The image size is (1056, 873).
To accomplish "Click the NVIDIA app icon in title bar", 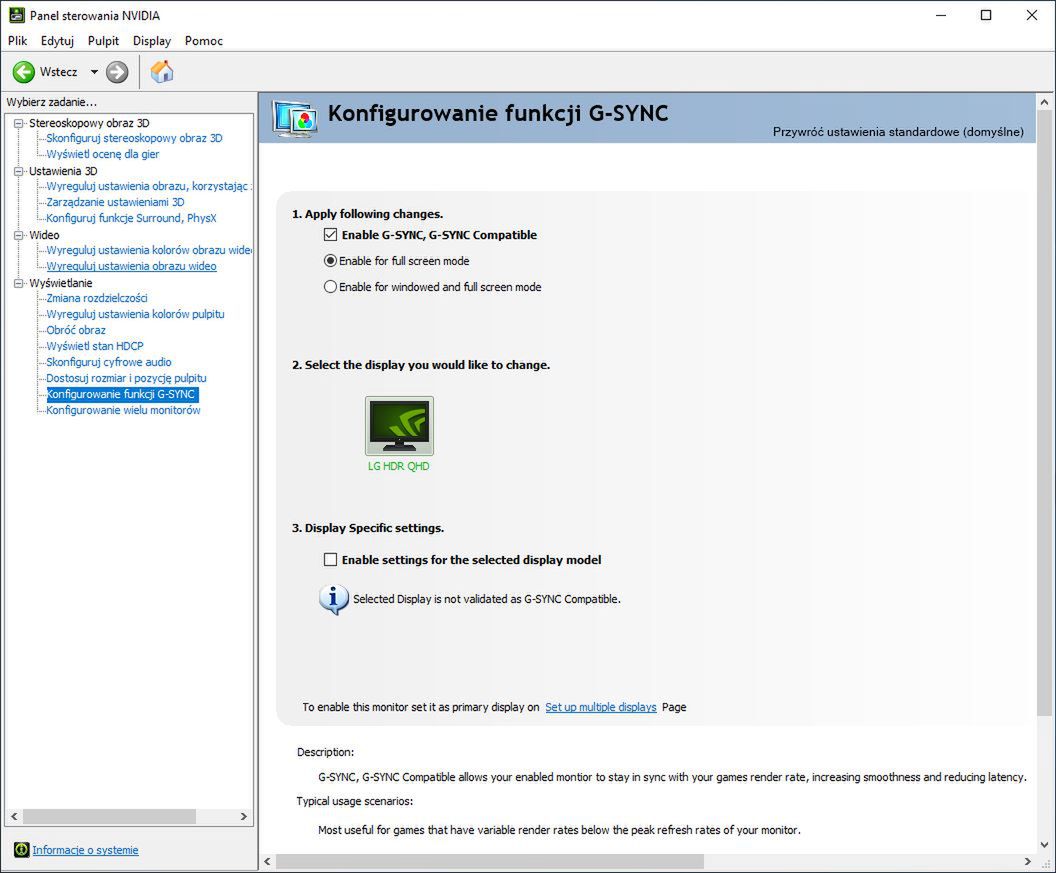I will [17, 15].
